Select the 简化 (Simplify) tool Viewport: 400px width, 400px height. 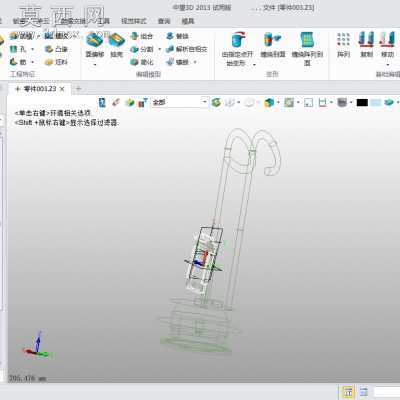coord(142,62)
